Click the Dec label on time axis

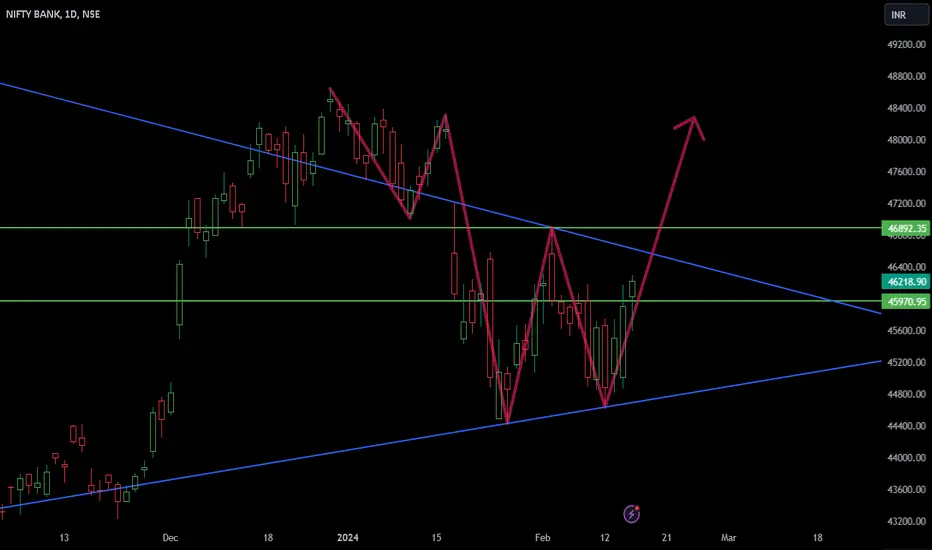pos(170,538)
